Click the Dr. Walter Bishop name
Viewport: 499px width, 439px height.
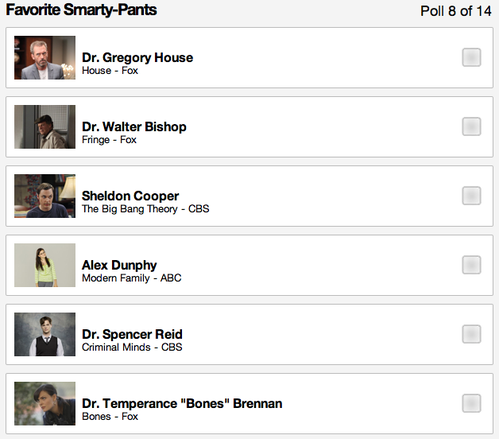tap(134, 127)
